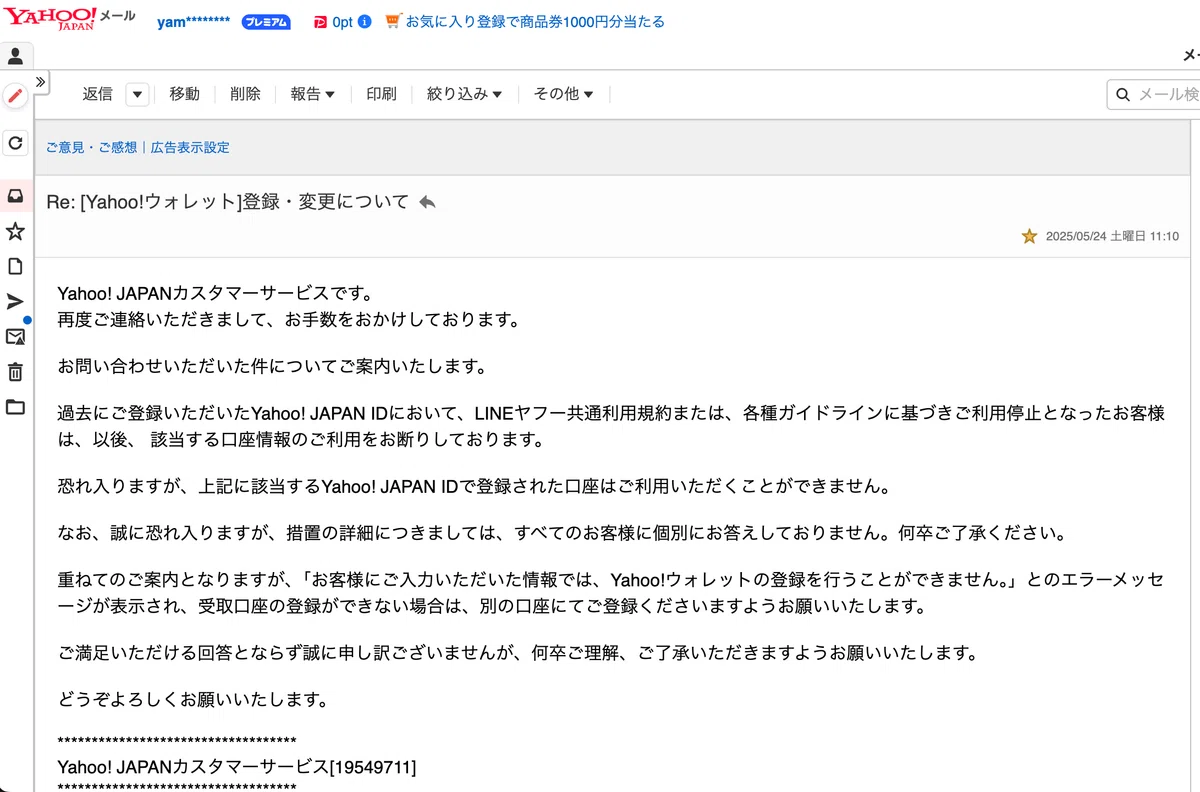
Task: Open the trash bin icon in sidebar
Action: [x=15, y=372]
